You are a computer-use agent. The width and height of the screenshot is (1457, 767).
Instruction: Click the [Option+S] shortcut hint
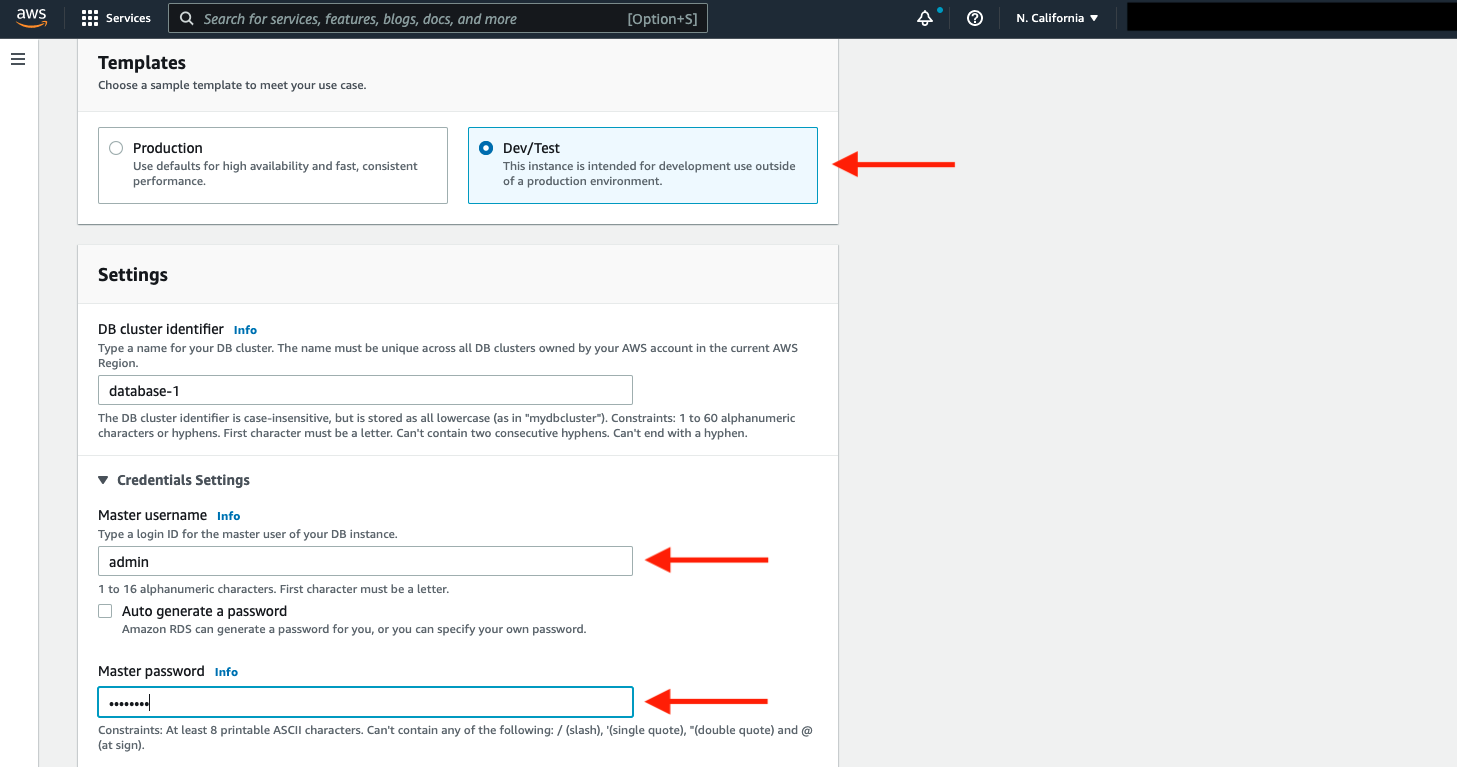(x=662, y=19)
